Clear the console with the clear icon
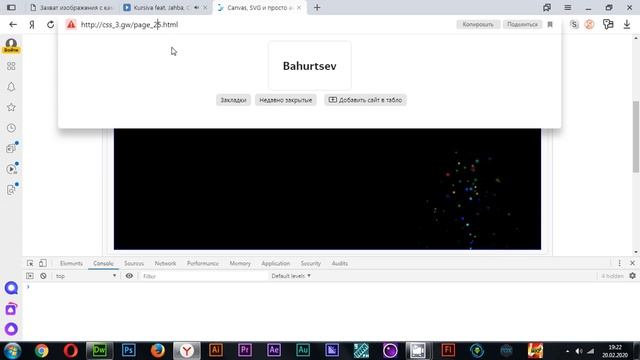The width and height of the screenshot is (640, 360). point(43,276)
